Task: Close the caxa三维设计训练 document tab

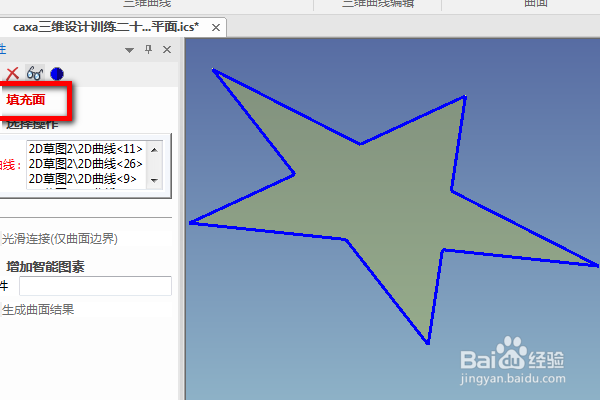Action: [x=216, y=28]
